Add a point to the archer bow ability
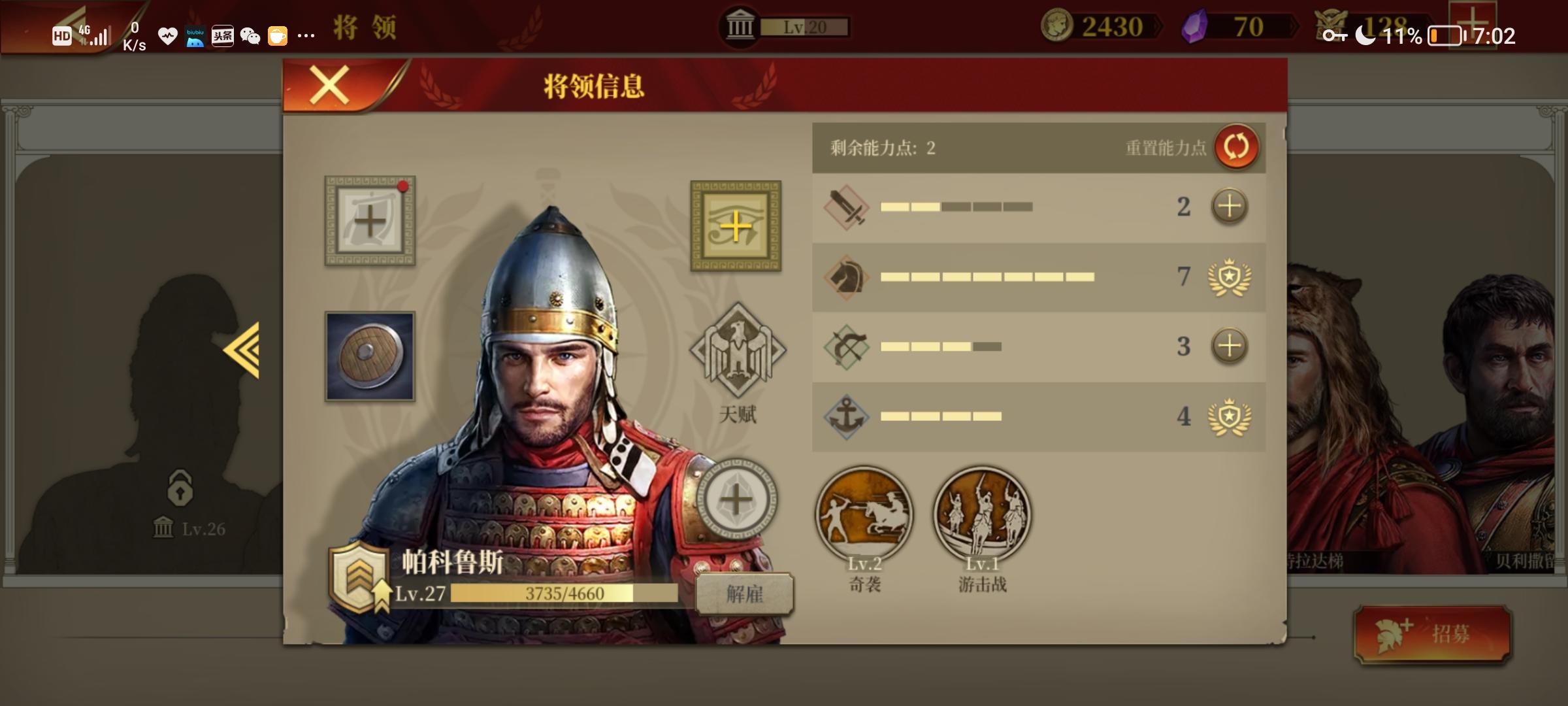The width and height of the screenshot is (1568, 706). [x=1230, y=346]
